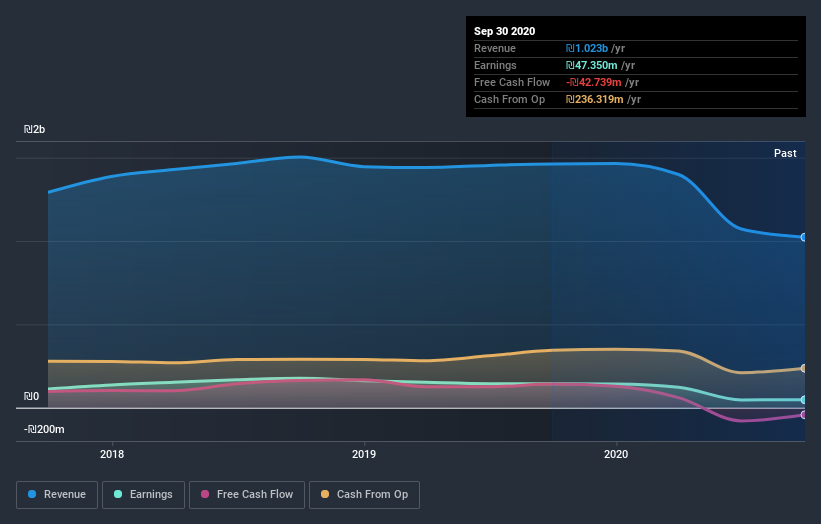
Task: Click the ₪236.319m cash from op value
Action: [595, 99]
